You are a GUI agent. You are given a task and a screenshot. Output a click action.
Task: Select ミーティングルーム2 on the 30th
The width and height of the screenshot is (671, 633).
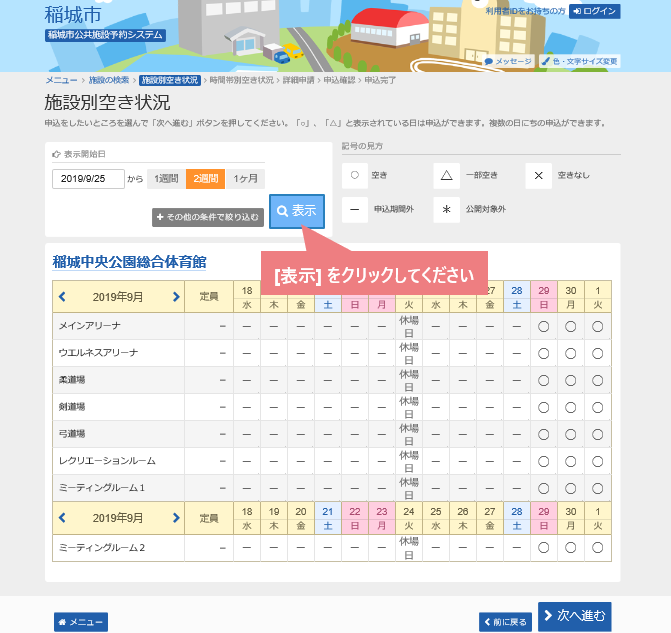[570, 547]
